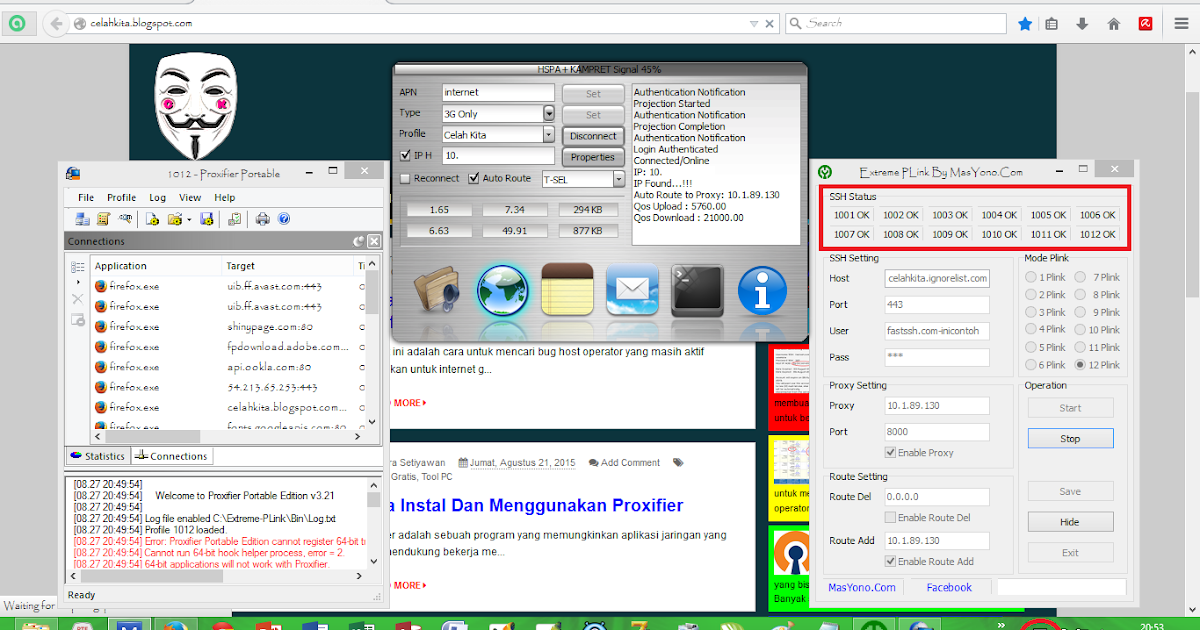Enable the Reconnect checkbox
Viewport: 1200px width, 630px height.
405,178
